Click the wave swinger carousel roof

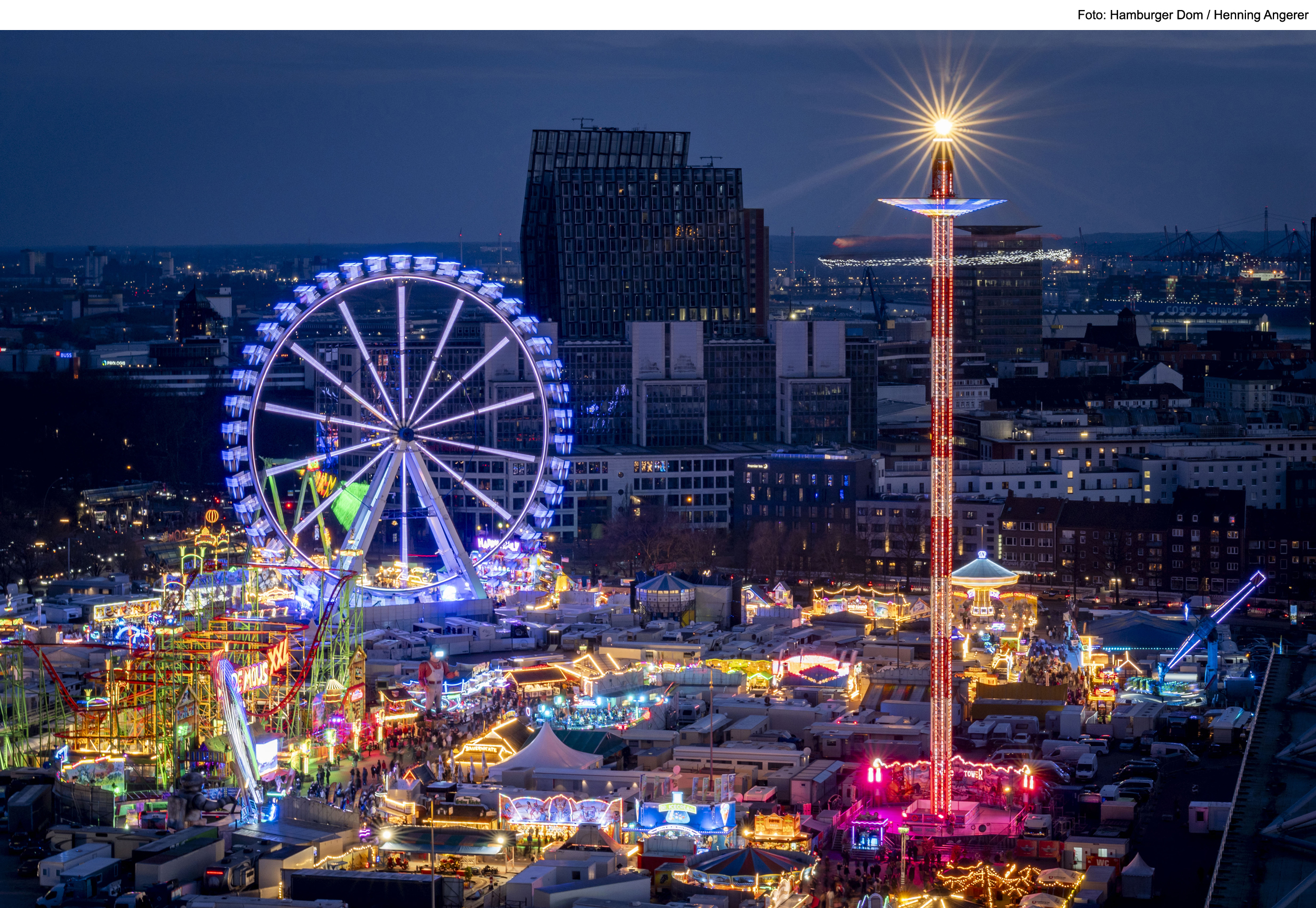click(983, 570)
